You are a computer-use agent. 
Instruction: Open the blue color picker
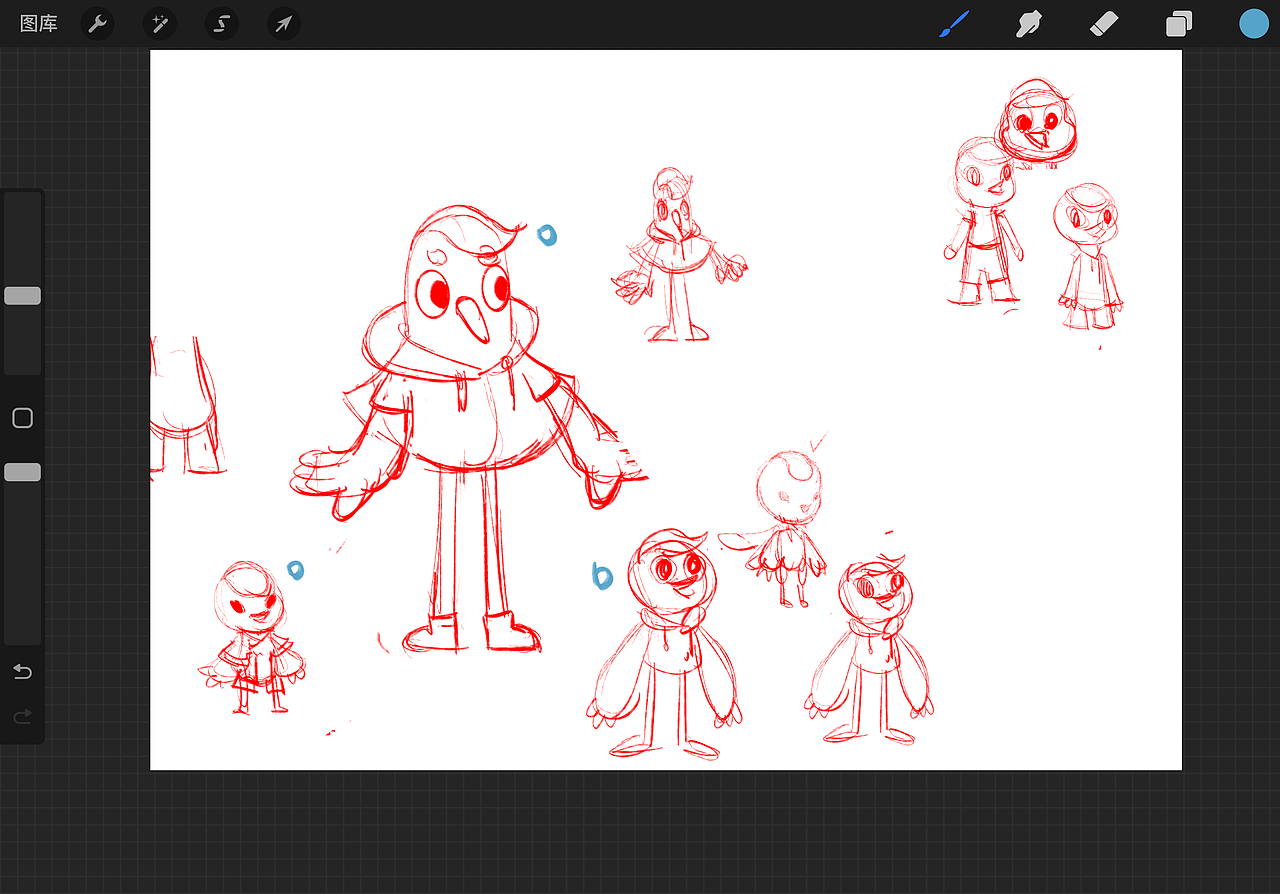pos(1254,24)
